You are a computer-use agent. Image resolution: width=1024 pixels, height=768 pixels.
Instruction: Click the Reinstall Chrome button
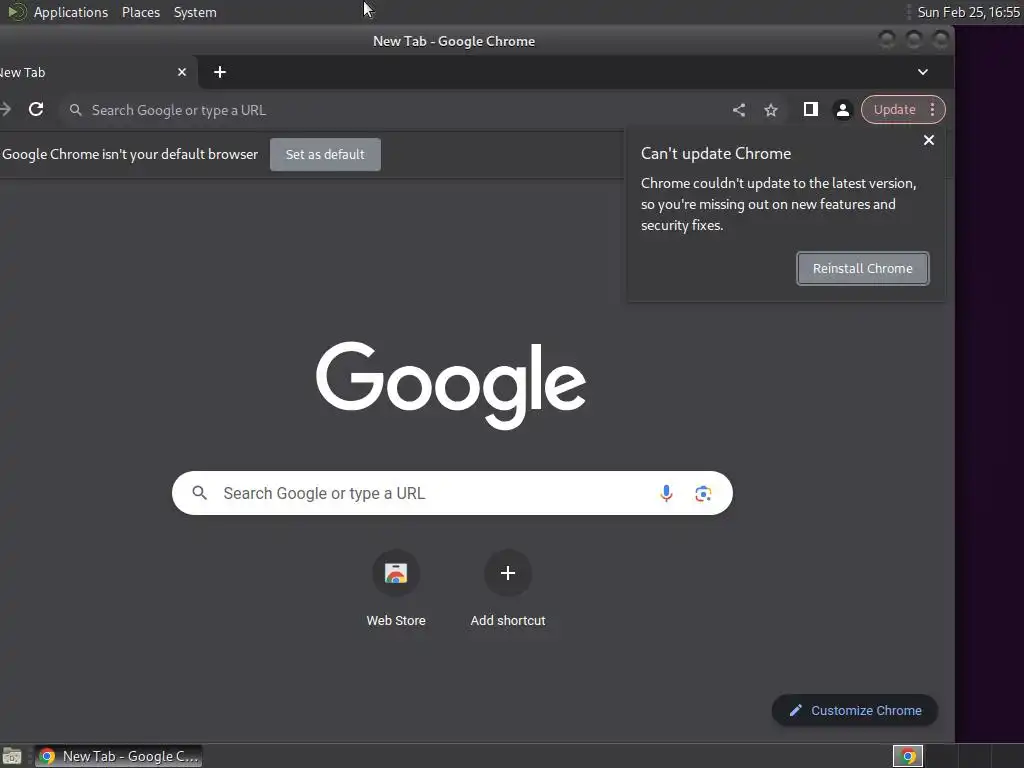coord(862,268)
